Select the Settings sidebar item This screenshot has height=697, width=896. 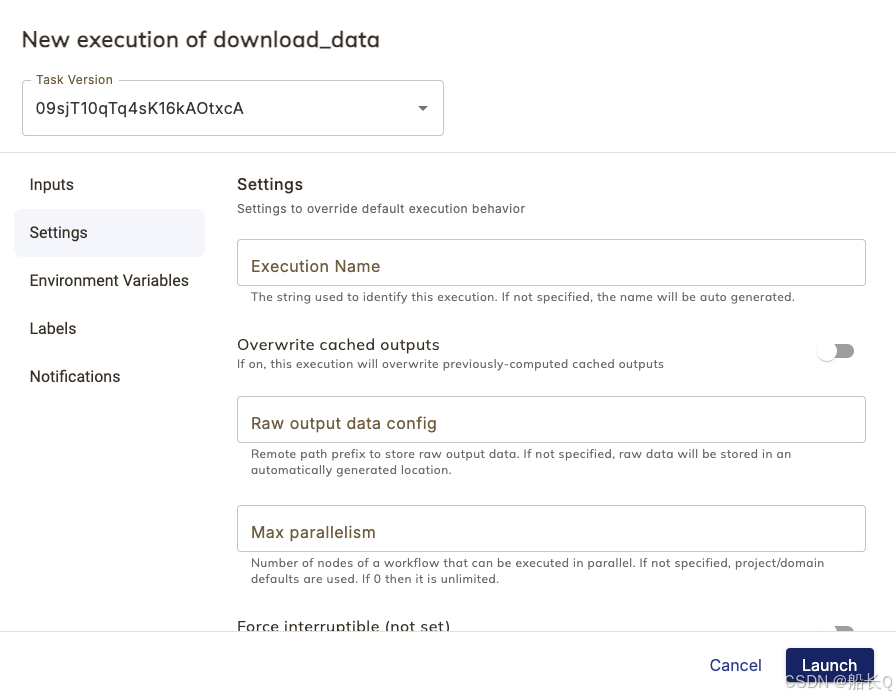click(109, 233)
